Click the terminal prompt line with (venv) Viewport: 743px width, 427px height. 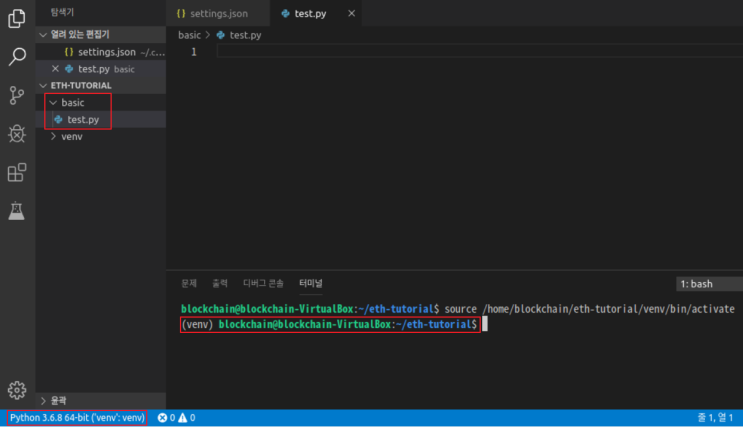point(330,325)
